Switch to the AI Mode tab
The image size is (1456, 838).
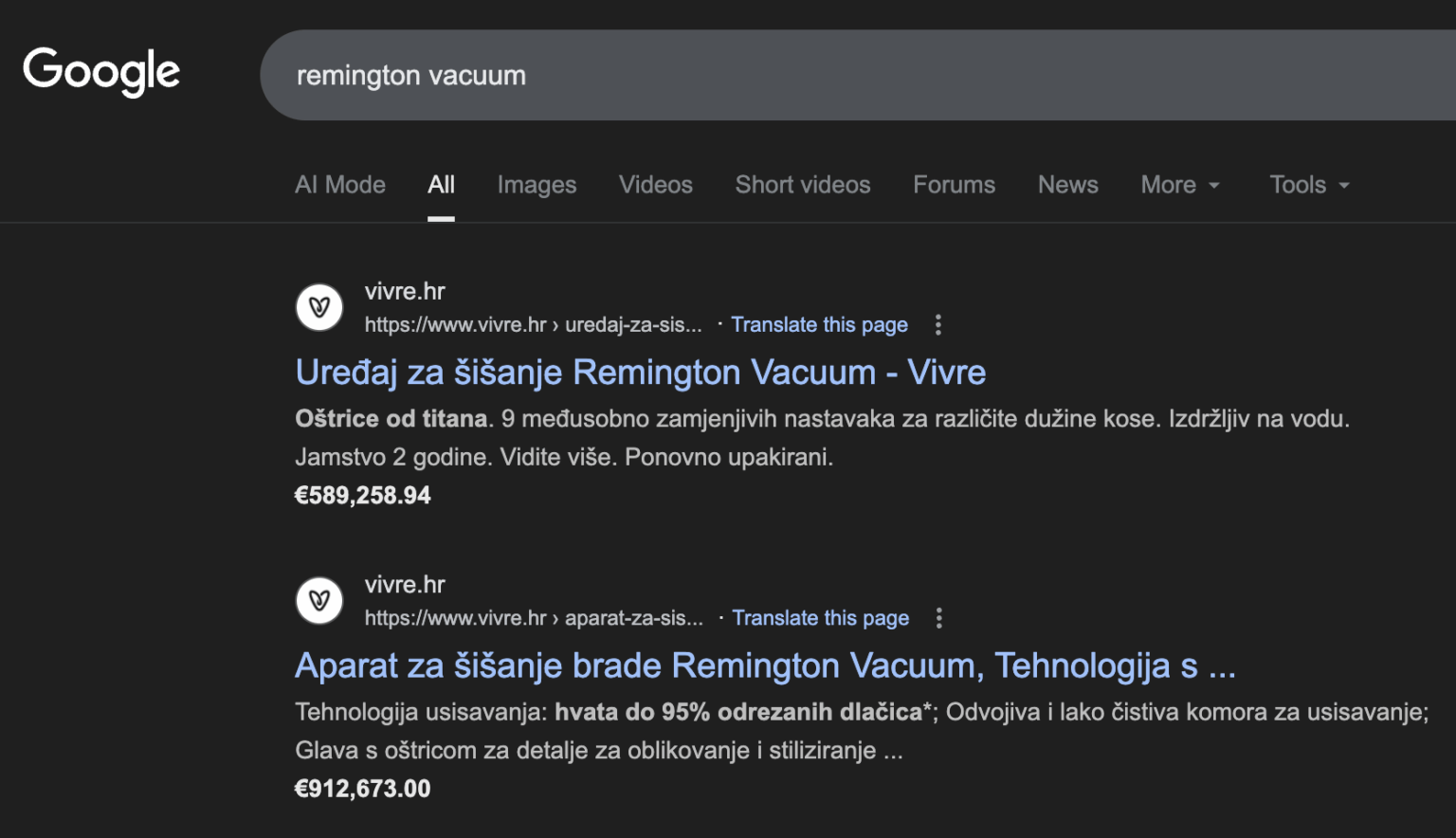340,185
